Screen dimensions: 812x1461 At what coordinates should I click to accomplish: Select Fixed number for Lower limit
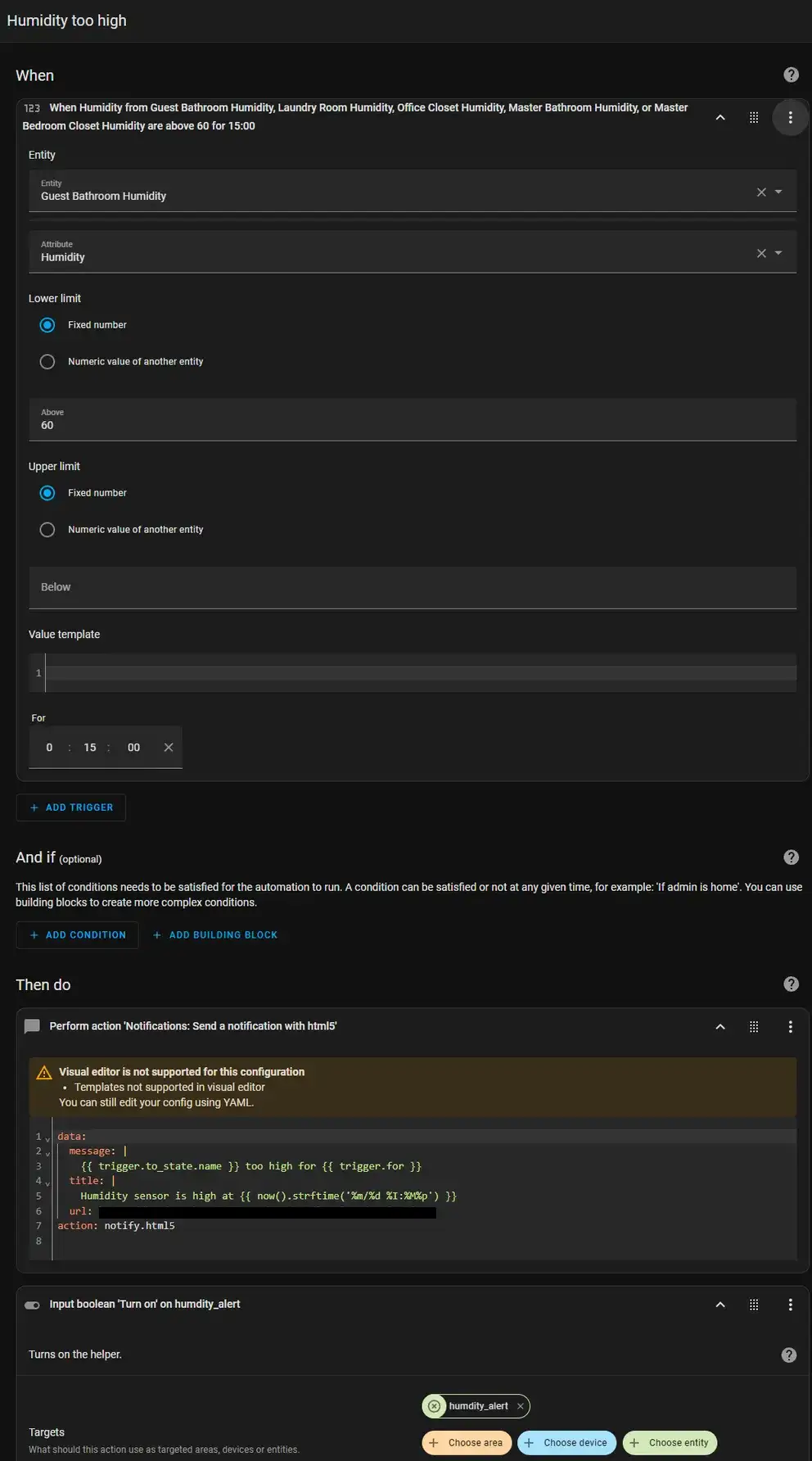coord(47,325)
